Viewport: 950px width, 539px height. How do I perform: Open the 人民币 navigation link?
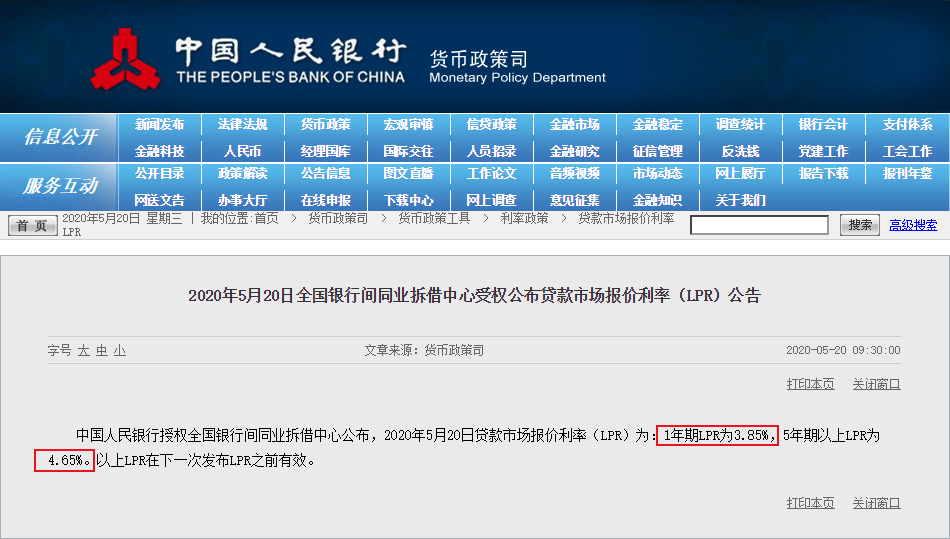(242, 151)
